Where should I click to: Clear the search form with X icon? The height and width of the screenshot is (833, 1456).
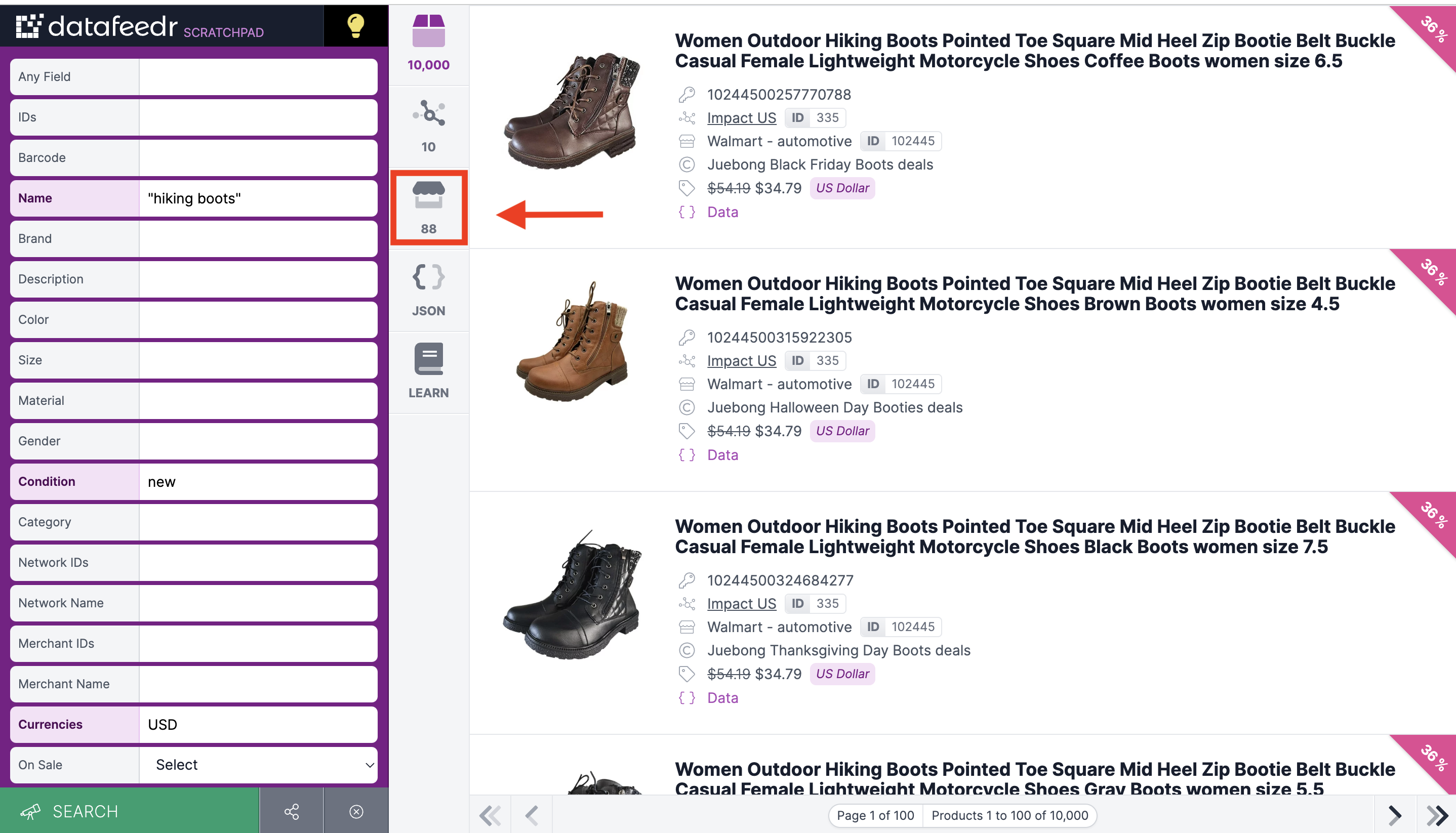356,811
